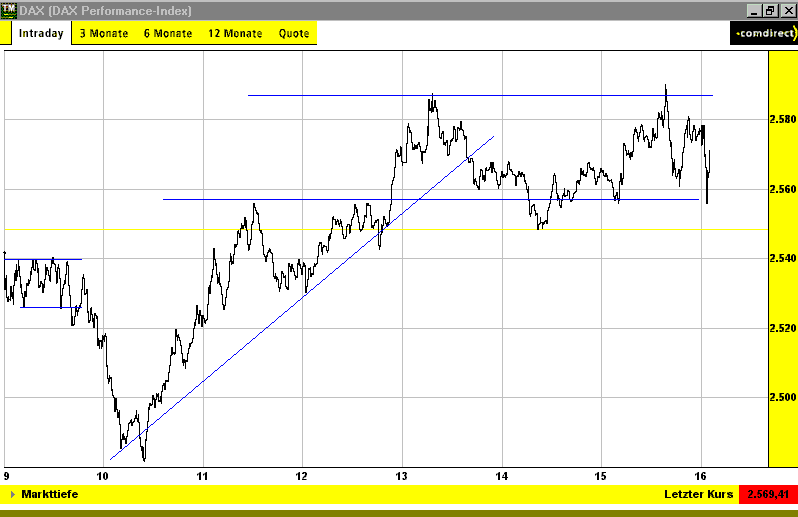Click the 11 time axis label
Viewport: 798px width, 517px height.
coord(203,476)
